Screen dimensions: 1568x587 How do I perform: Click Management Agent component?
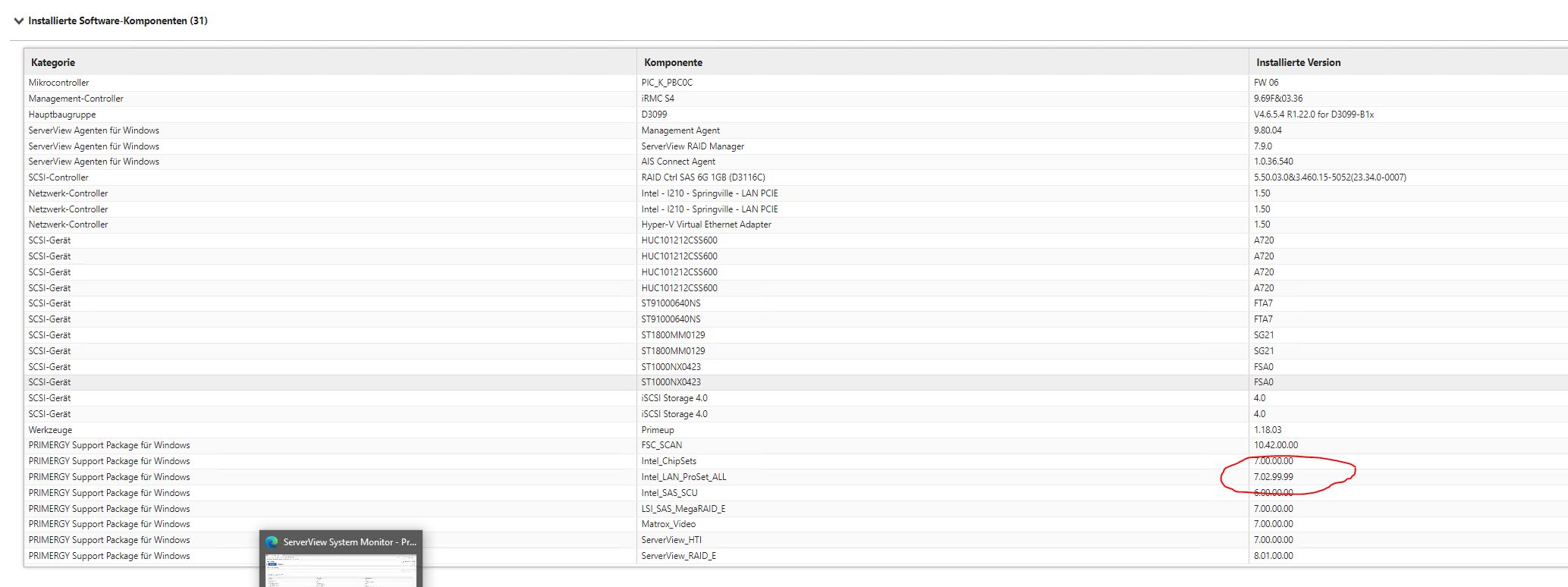[x=680, y=130]
